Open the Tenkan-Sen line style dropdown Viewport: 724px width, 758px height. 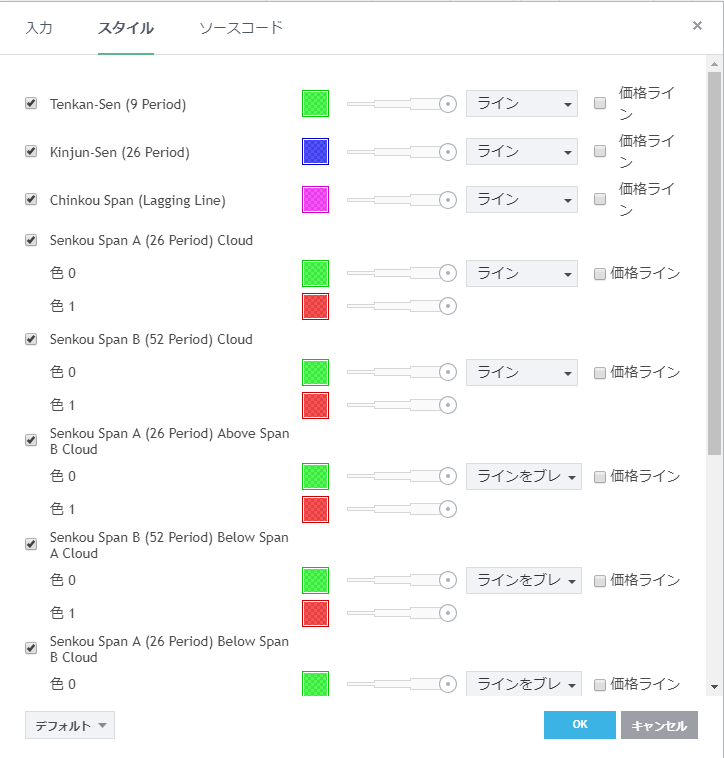click(x=521, y=103)
